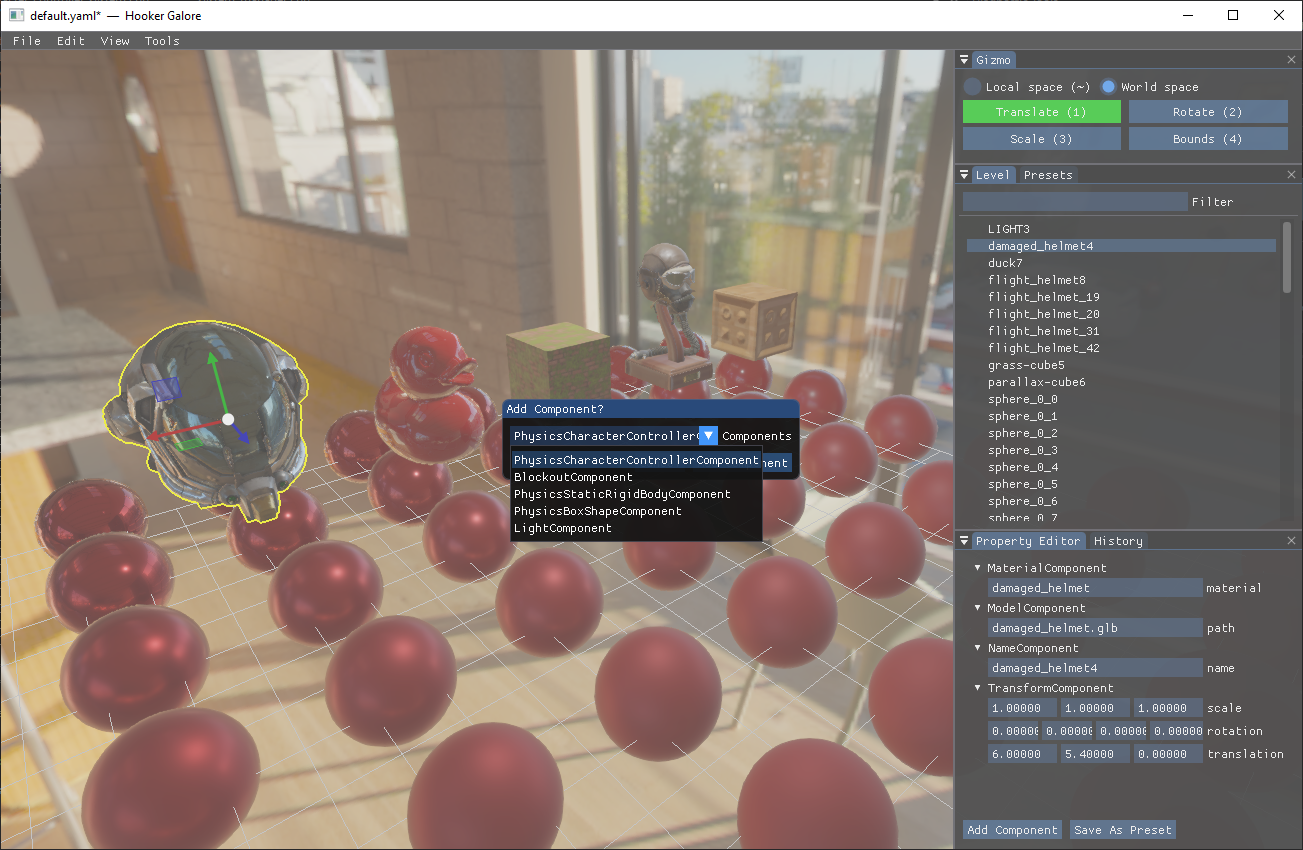Collapse the TransformComponent section
The image size is (1303, 850).
(x=978, y=688)
